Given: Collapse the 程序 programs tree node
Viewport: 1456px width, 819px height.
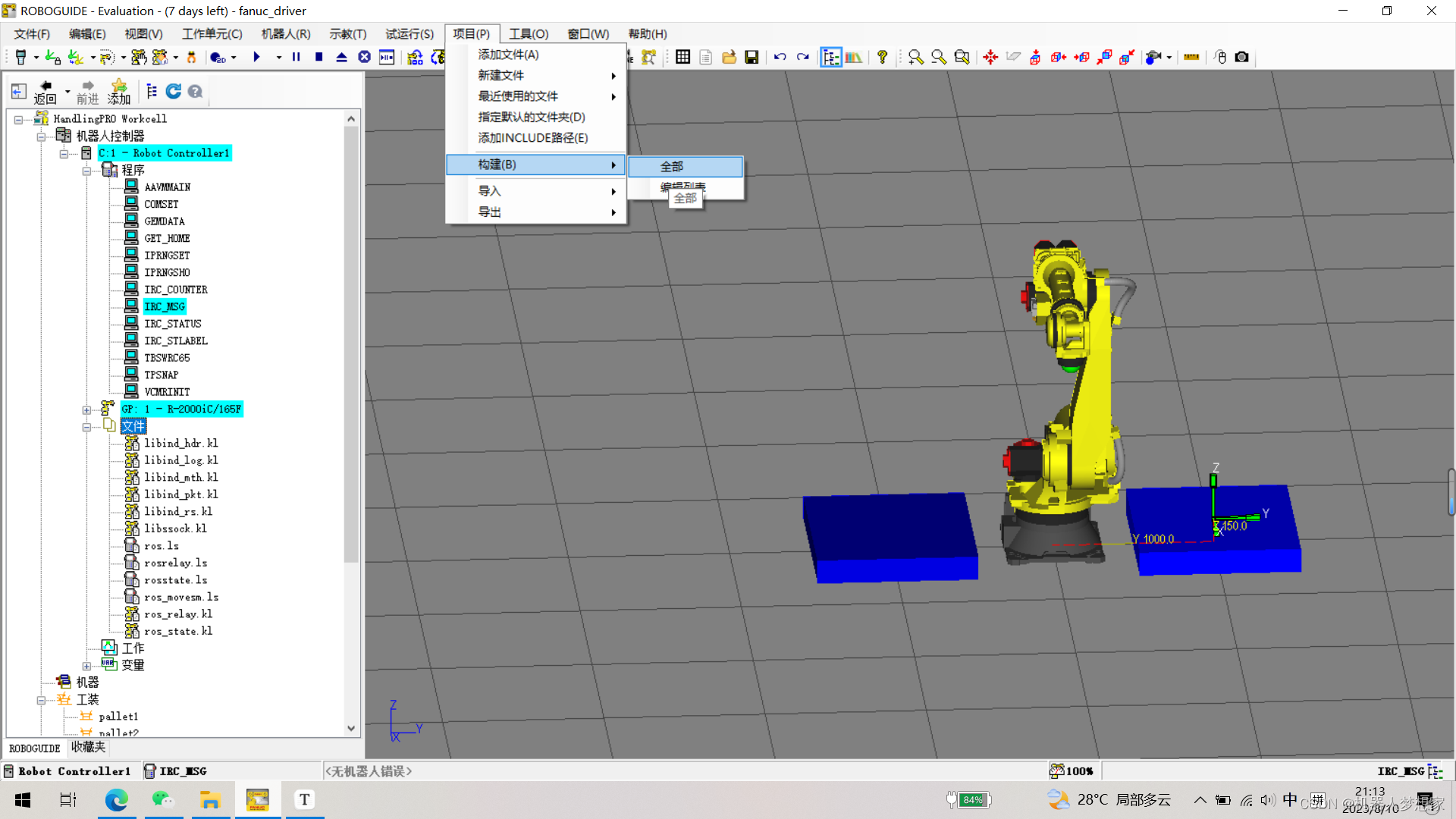Looking at the screenshot, I should pos(86,171).
